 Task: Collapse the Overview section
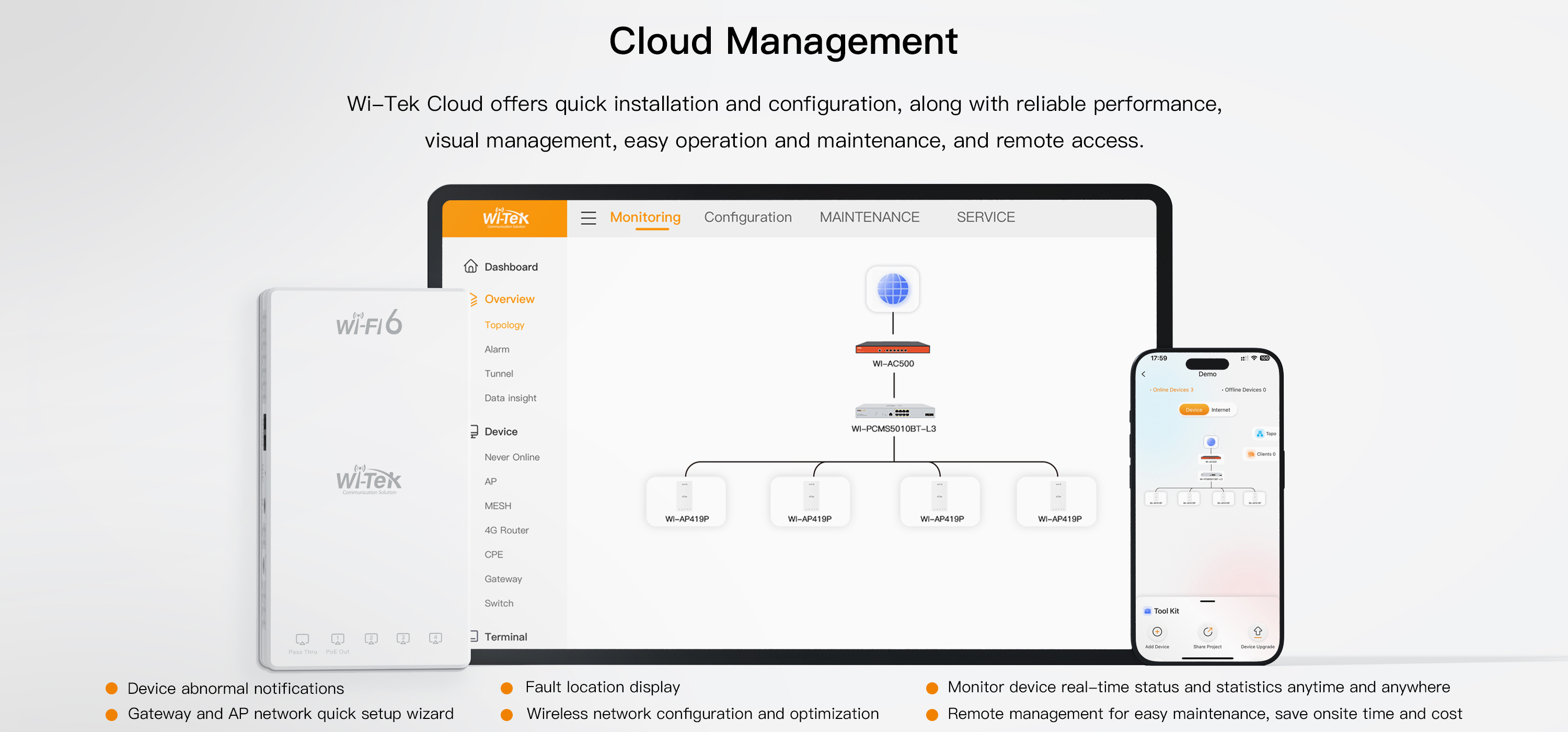(509, 299)
